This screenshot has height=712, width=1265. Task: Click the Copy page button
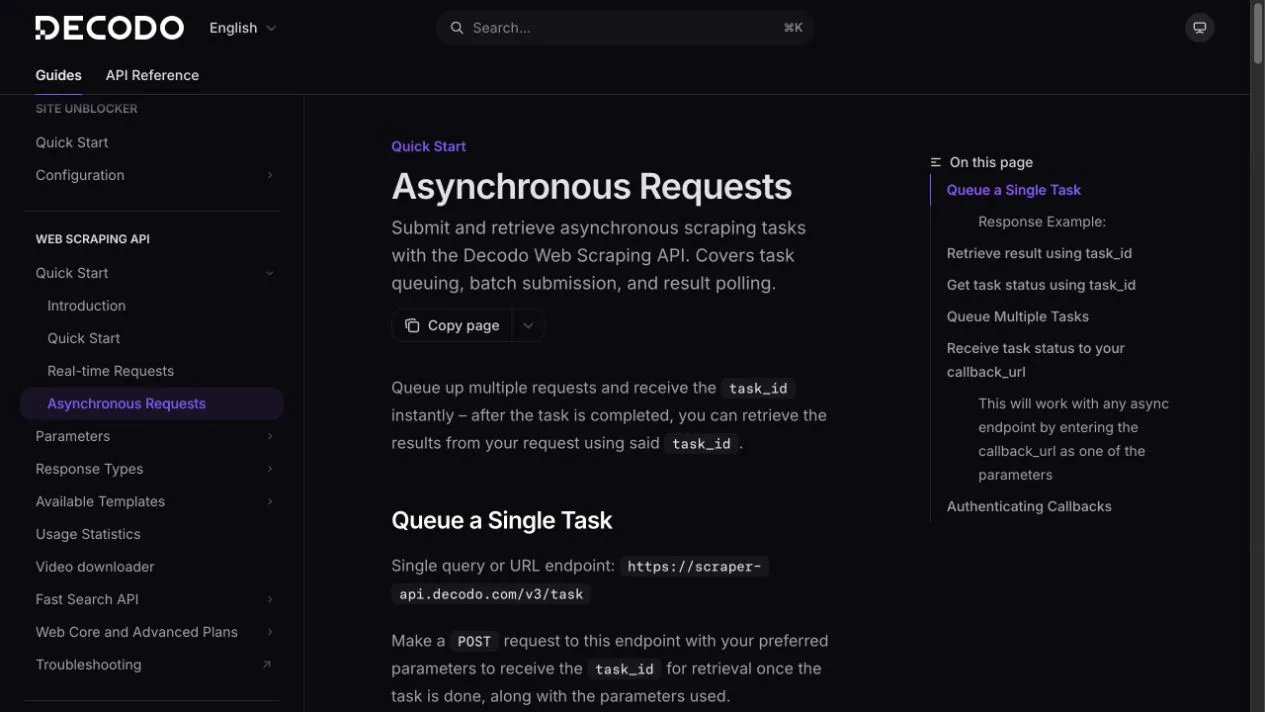[452, 326]
